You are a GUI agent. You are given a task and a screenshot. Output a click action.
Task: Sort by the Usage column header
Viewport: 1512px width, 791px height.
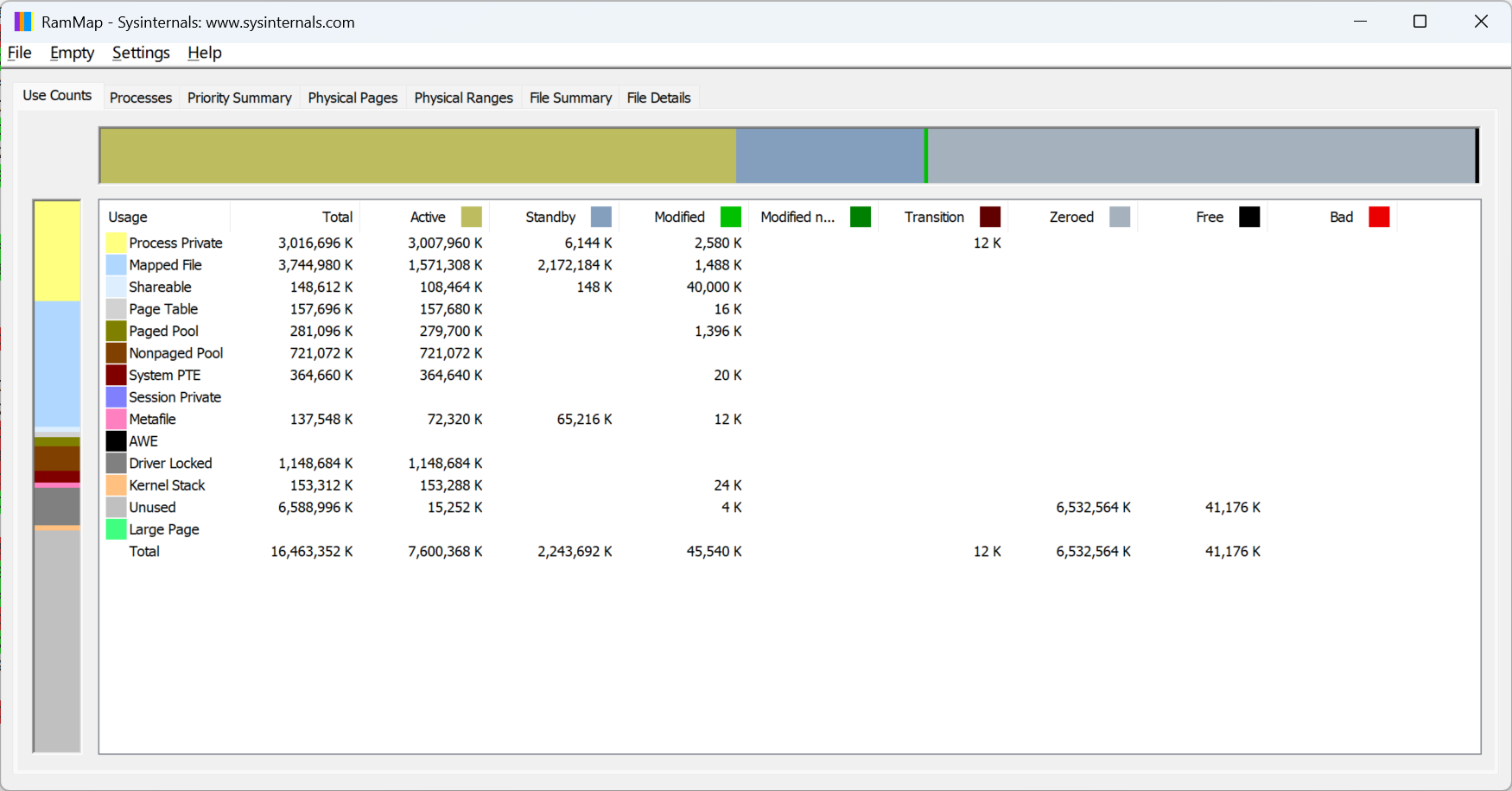(x=165, y=217)
